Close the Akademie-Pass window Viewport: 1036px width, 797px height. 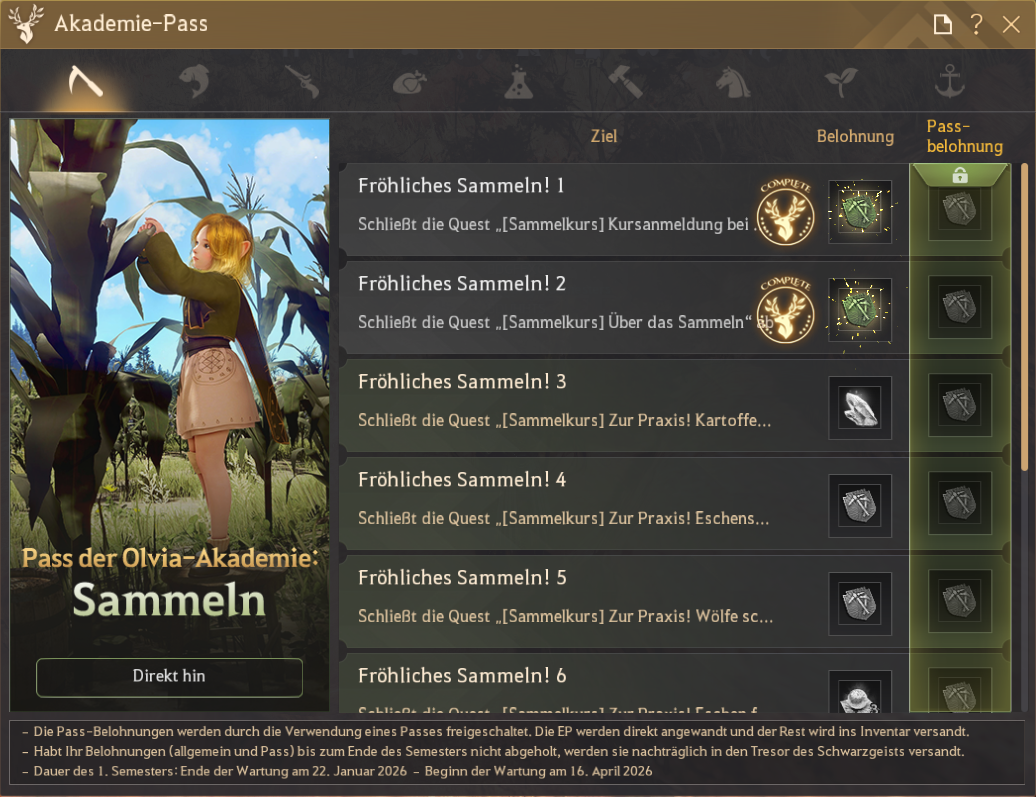point(1011,24)
